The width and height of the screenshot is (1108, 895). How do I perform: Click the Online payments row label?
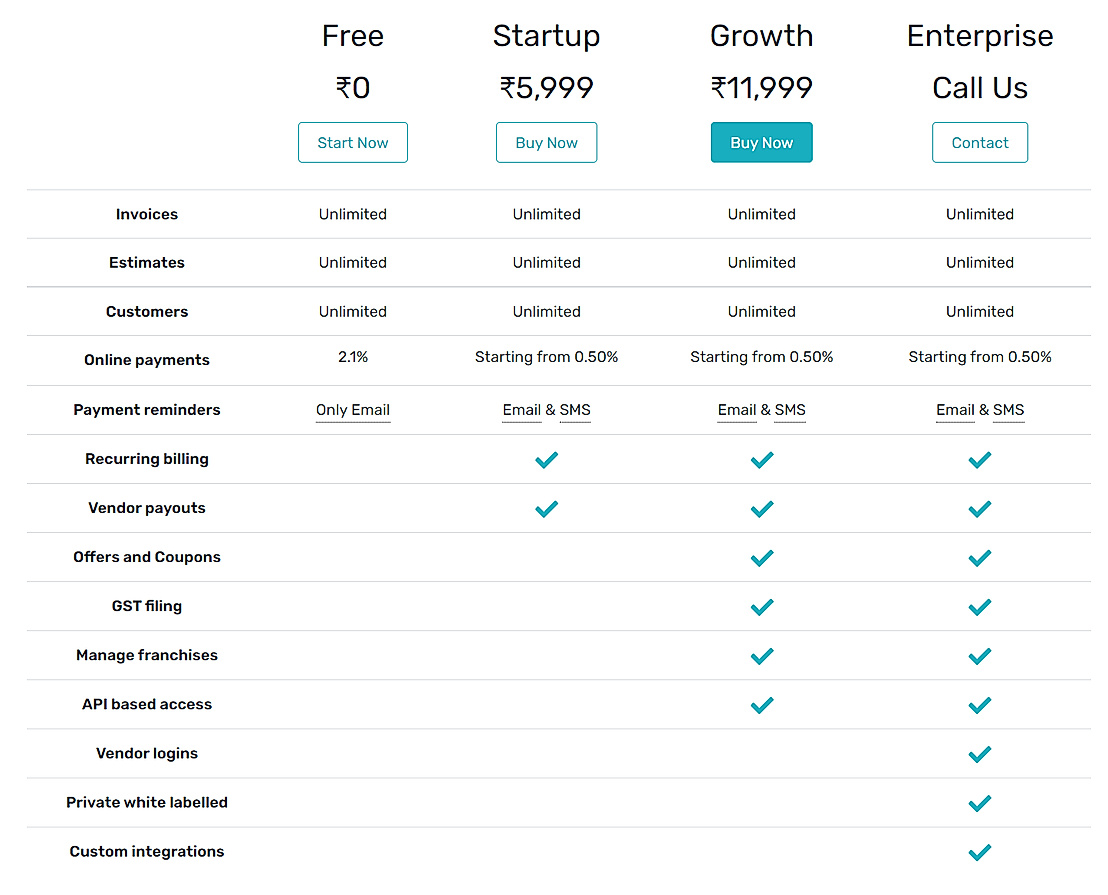[147, 360]
